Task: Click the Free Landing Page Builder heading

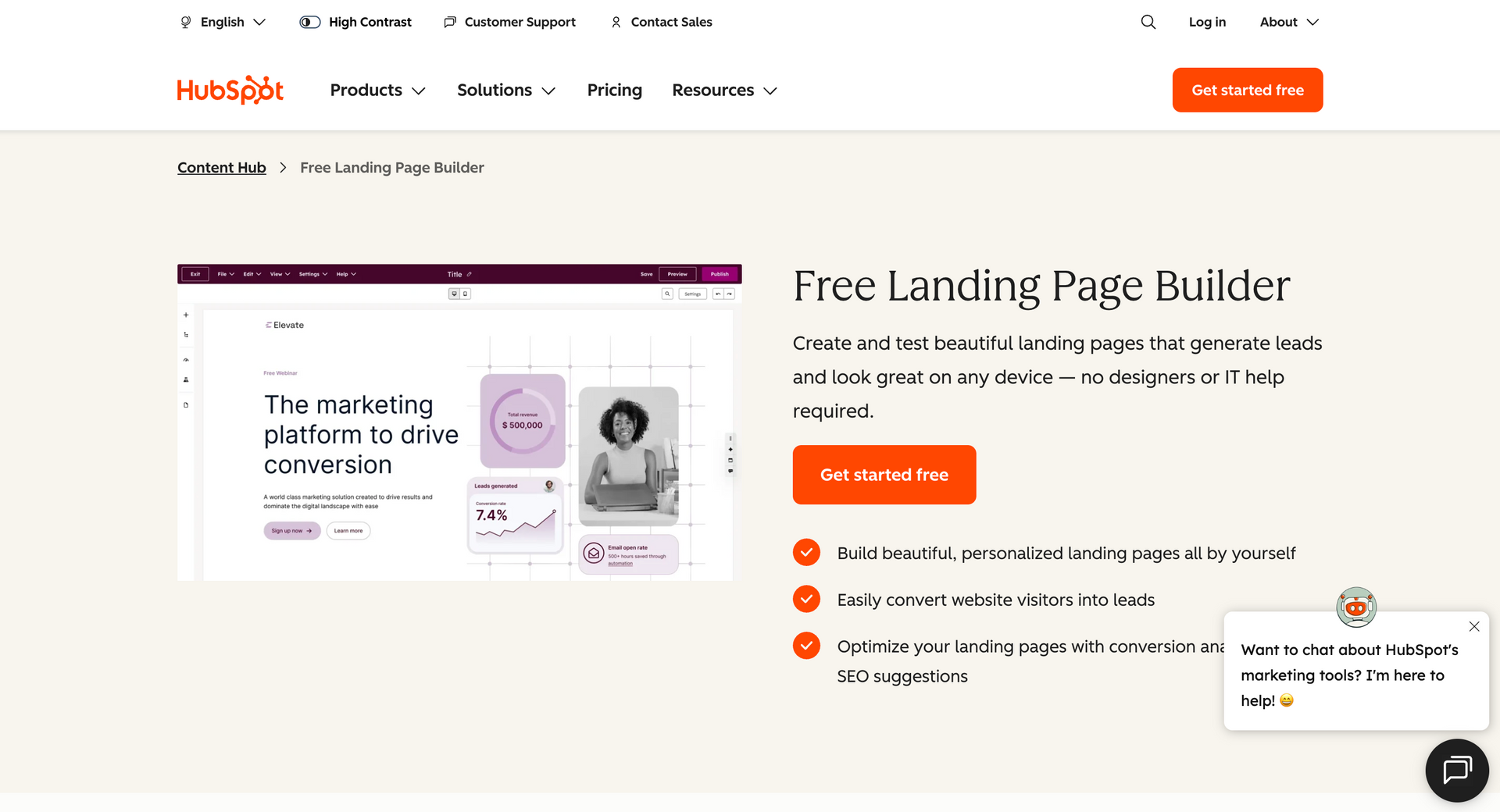Action: (1041, 286)
